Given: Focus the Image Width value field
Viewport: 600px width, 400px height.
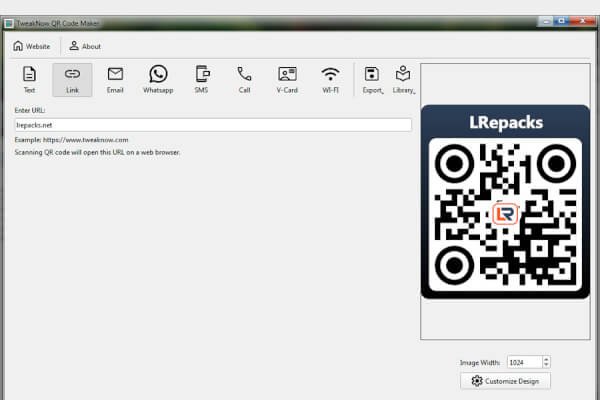Looking at the screenshot, I should coord(525,362).
